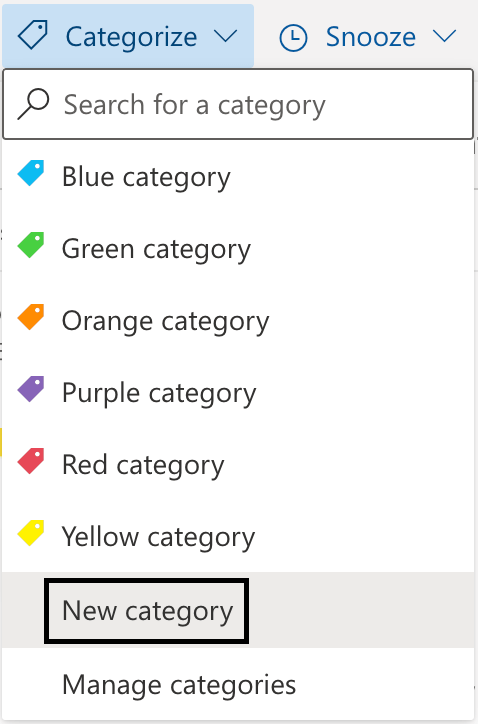Viewport: 478px width, 724px height.
Task: Focus the Search for a category field
Action: [x=238, y=104]
